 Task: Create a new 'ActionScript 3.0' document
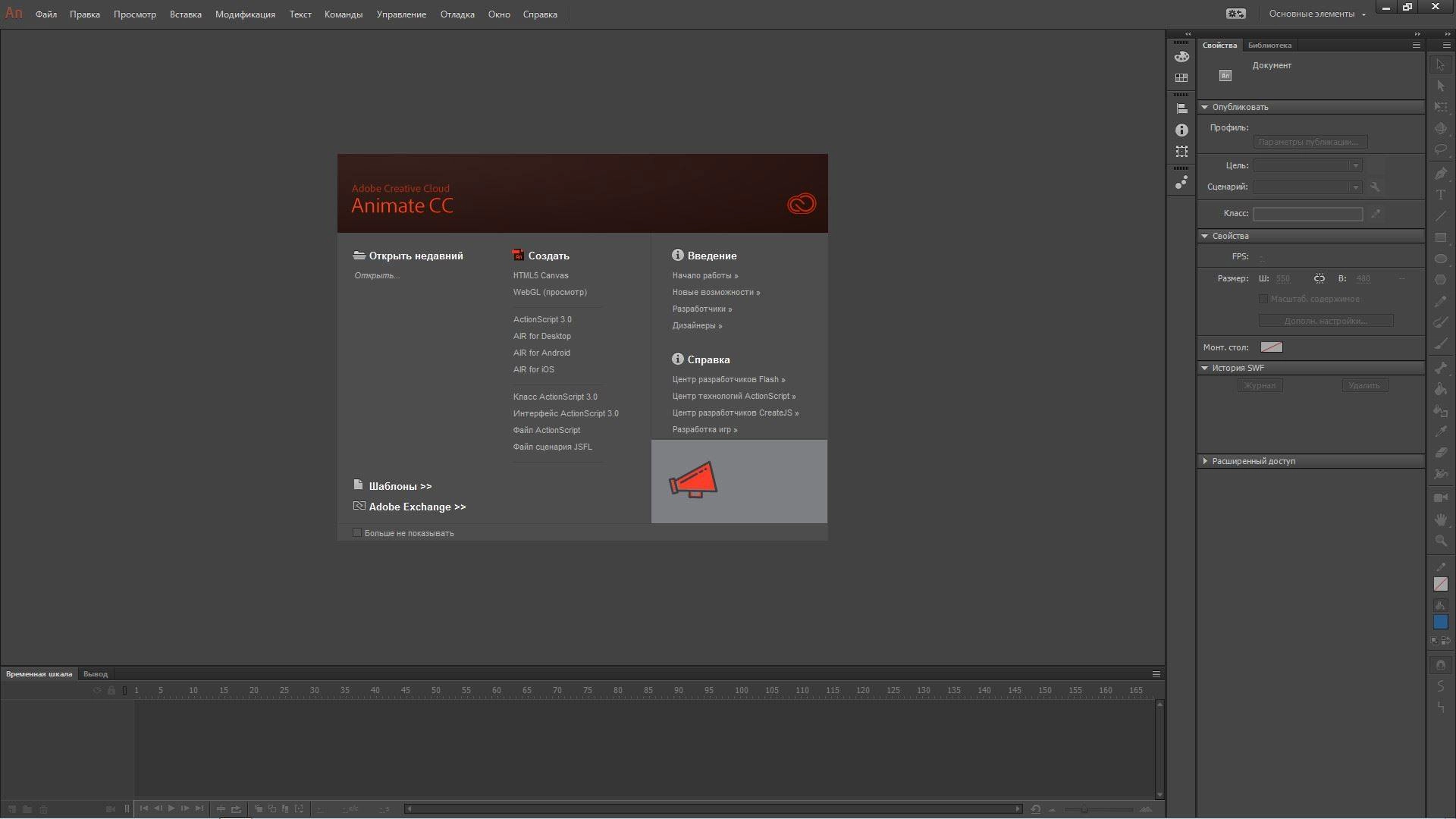(542, 319)
